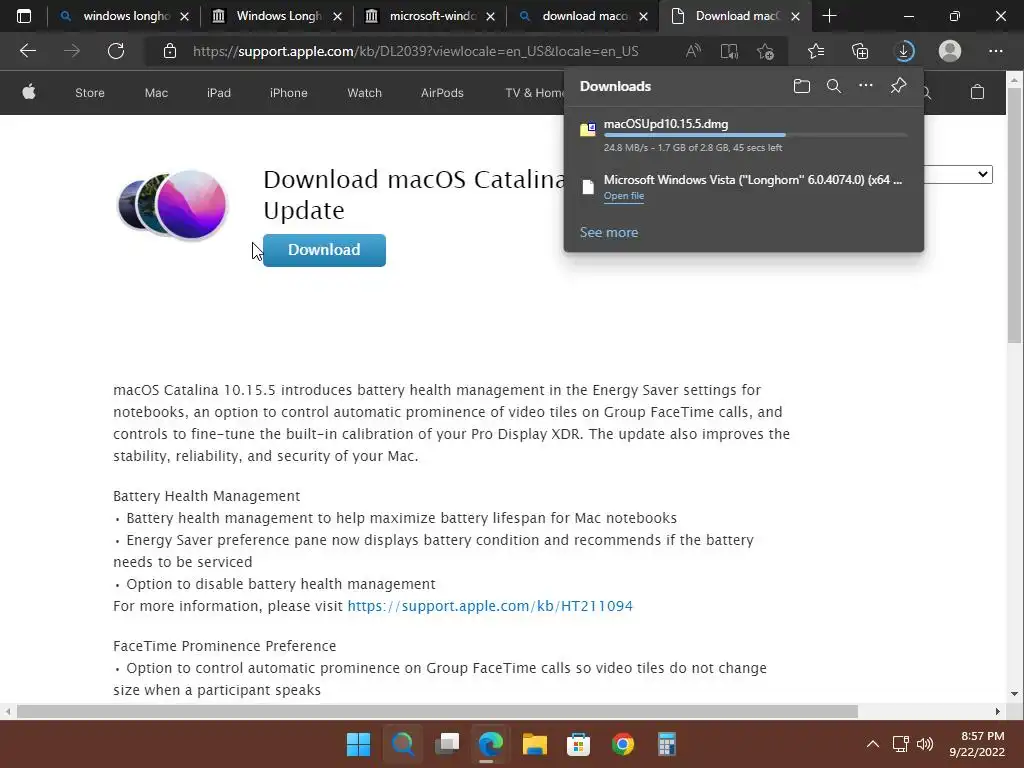Launch Google Chrome from taskbar
This screenshot has width=1024, height=768.
[x=623, y=744]
